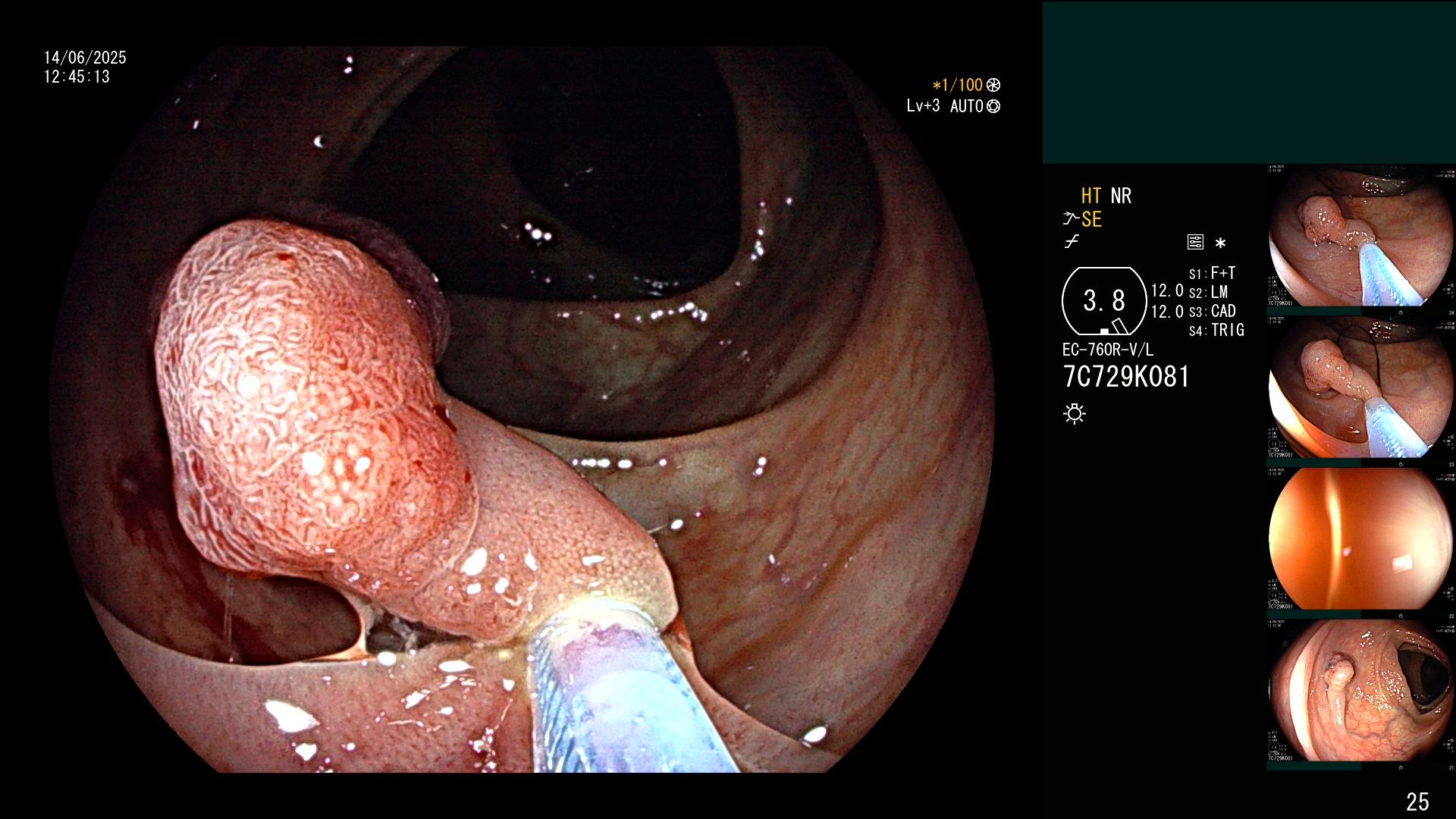This screenshot has width=1456, height=819.
Task: Click the lower 12.0 diameter value
Action: [1167, 311]
